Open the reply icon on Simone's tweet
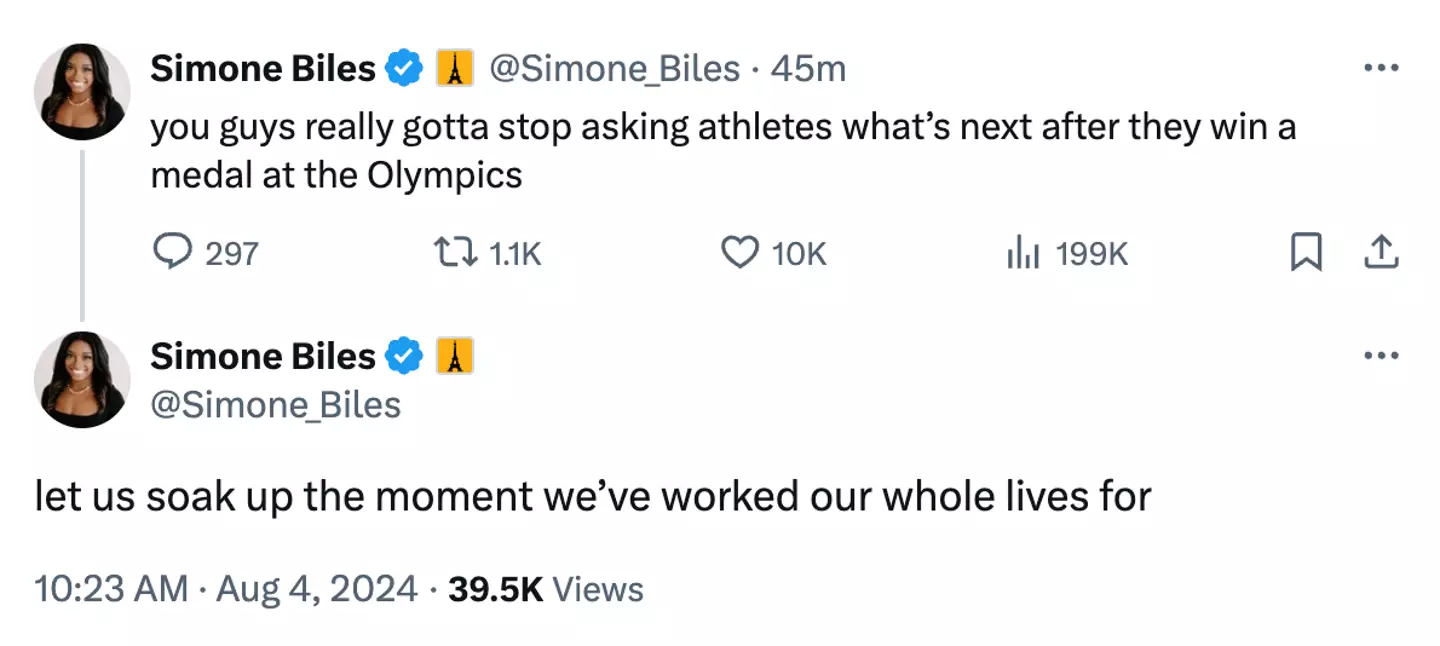Screen dimensions: 1440x646 (174, 253)
